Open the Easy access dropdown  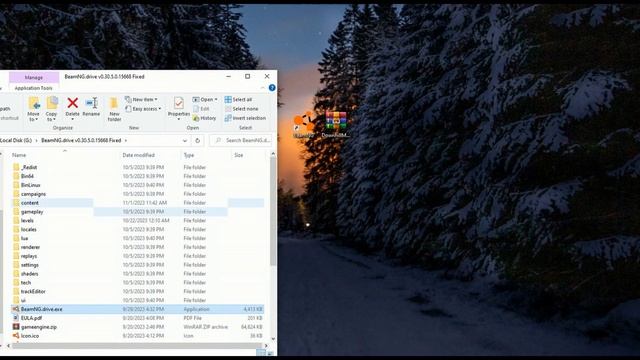pos(143,109)
